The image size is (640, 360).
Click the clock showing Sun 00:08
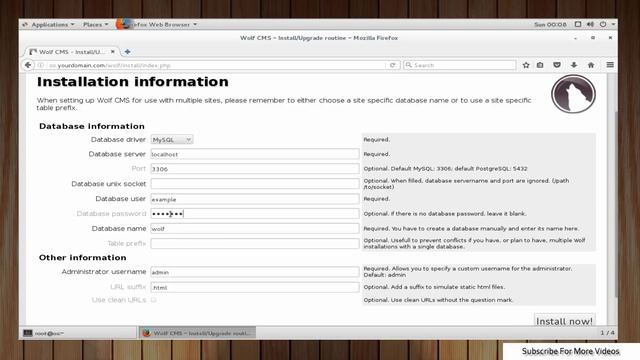pos(550,24)
